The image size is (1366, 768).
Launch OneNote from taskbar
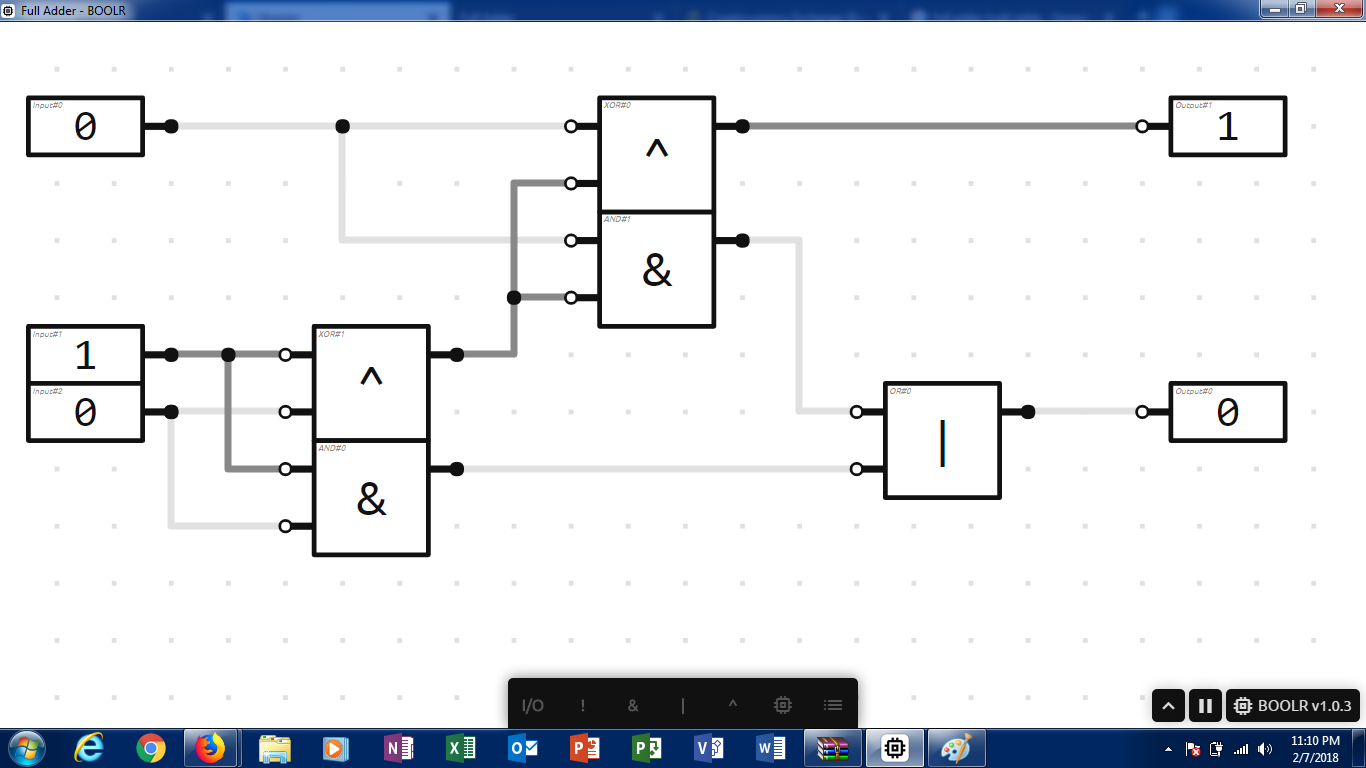click(x=398, y=747)
